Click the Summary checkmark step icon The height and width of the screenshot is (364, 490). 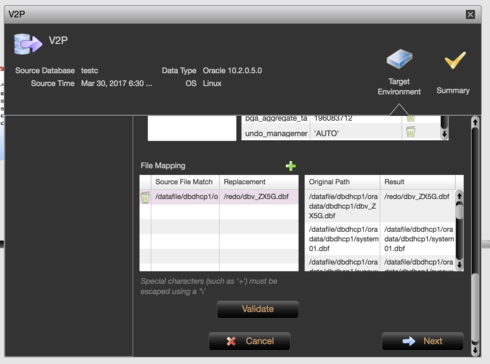point(455,60)
